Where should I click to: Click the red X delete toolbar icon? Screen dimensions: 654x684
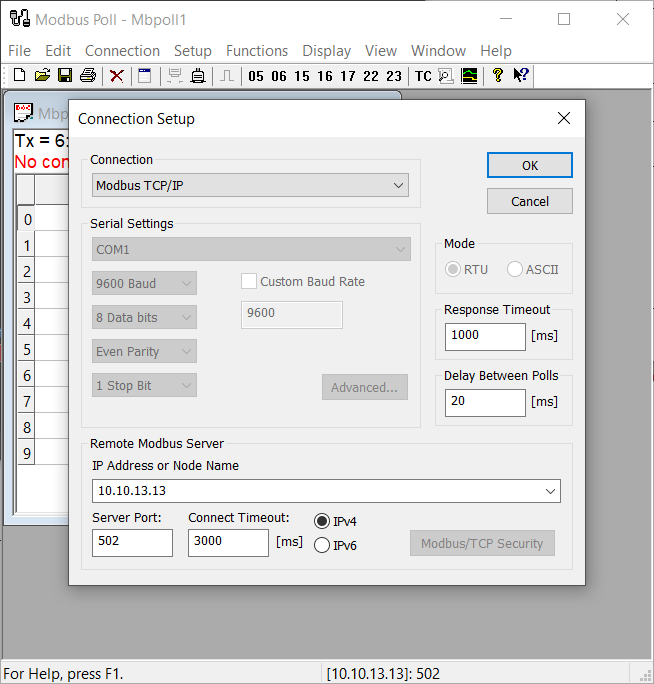click(x=116, y=76)
